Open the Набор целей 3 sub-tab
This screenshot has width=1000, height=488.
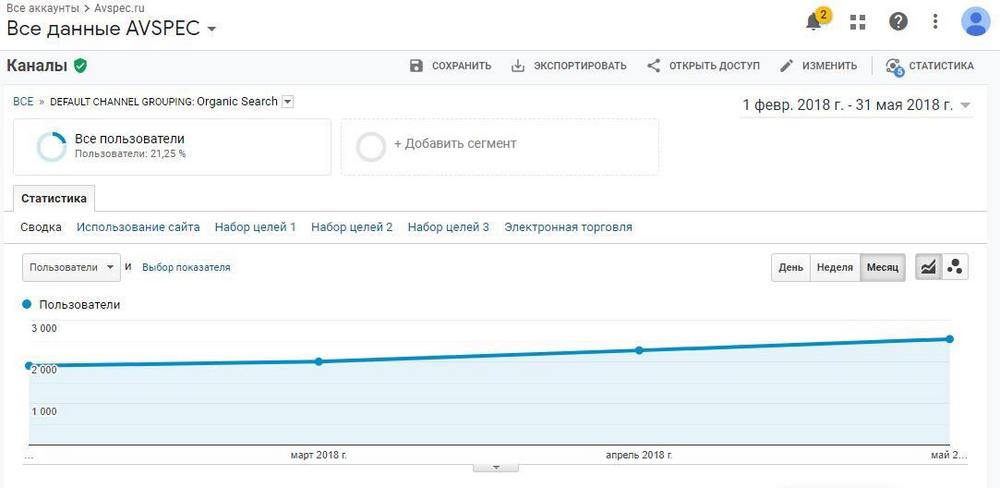tap(448, 227)
